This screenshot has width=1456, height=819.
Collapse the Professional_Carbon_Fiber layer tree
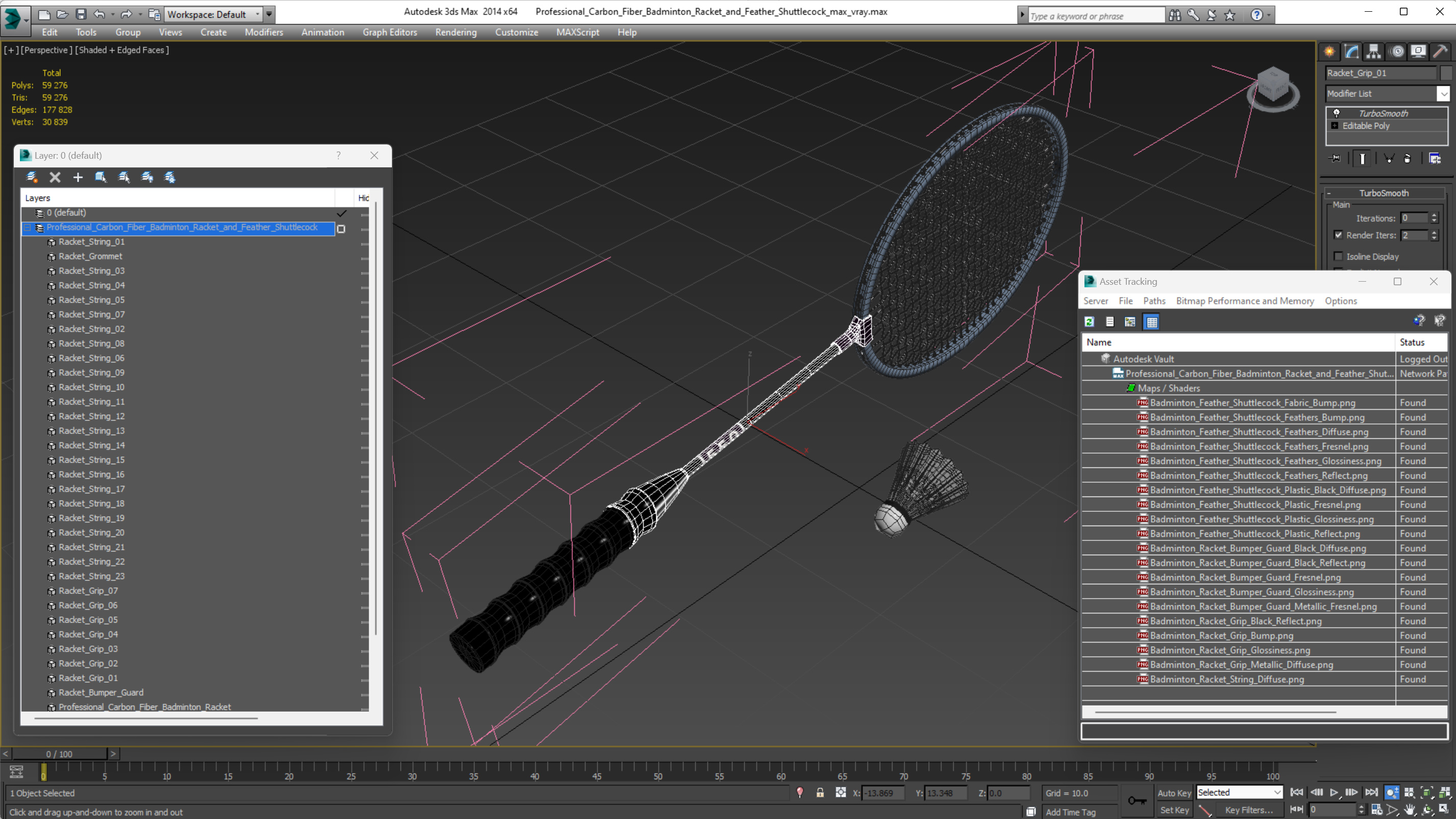[27, 228]
